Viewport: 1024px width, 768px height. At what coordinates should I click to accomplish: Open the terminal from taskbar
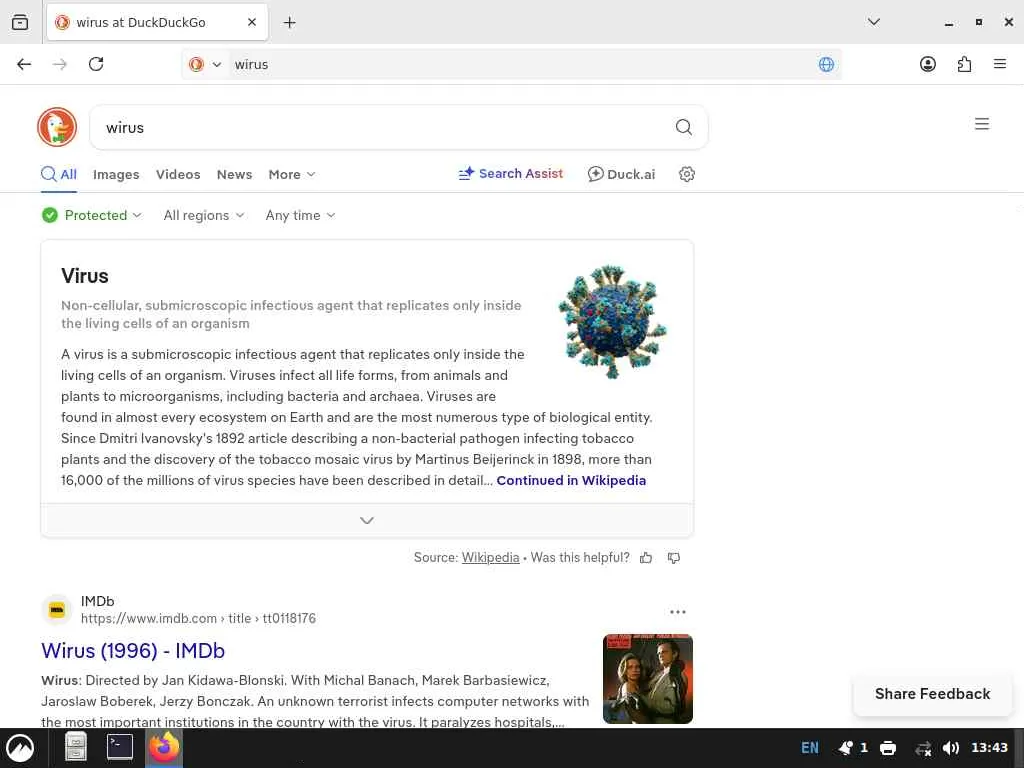[120, 747]
